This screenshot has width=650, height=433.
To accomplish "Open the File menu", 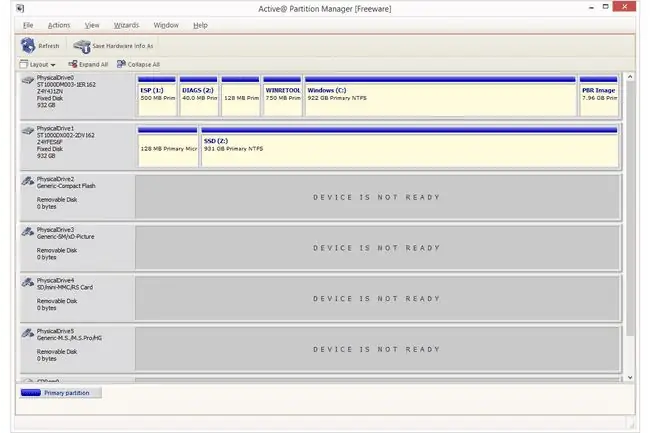I will 28,25.
